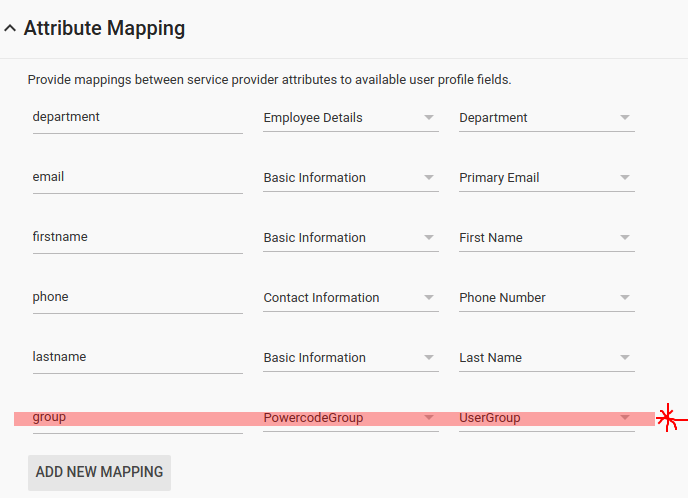
Task: Click the Add New Mapping button
Action: (100, 473)
